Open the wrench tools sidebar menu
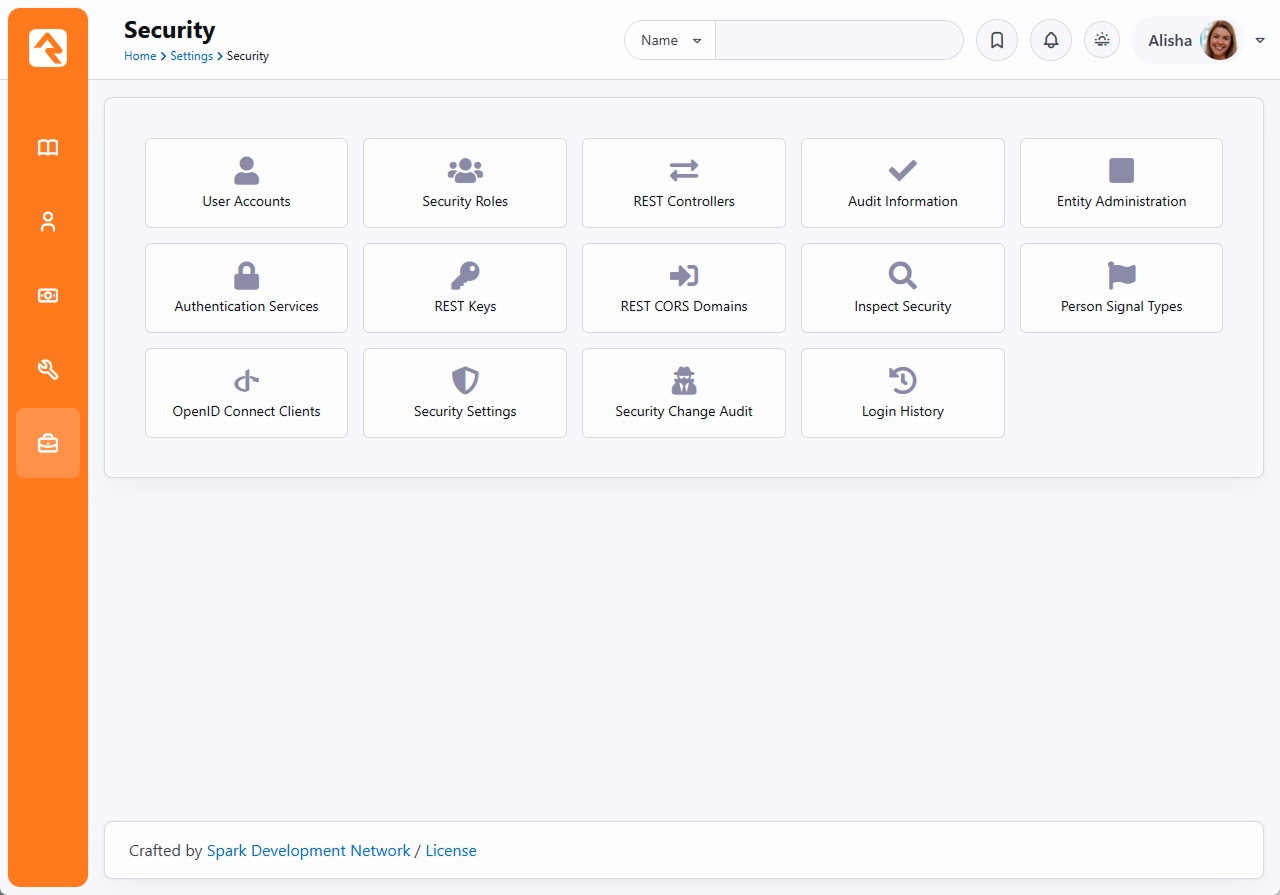1280x895 pixels. [48, 369]
